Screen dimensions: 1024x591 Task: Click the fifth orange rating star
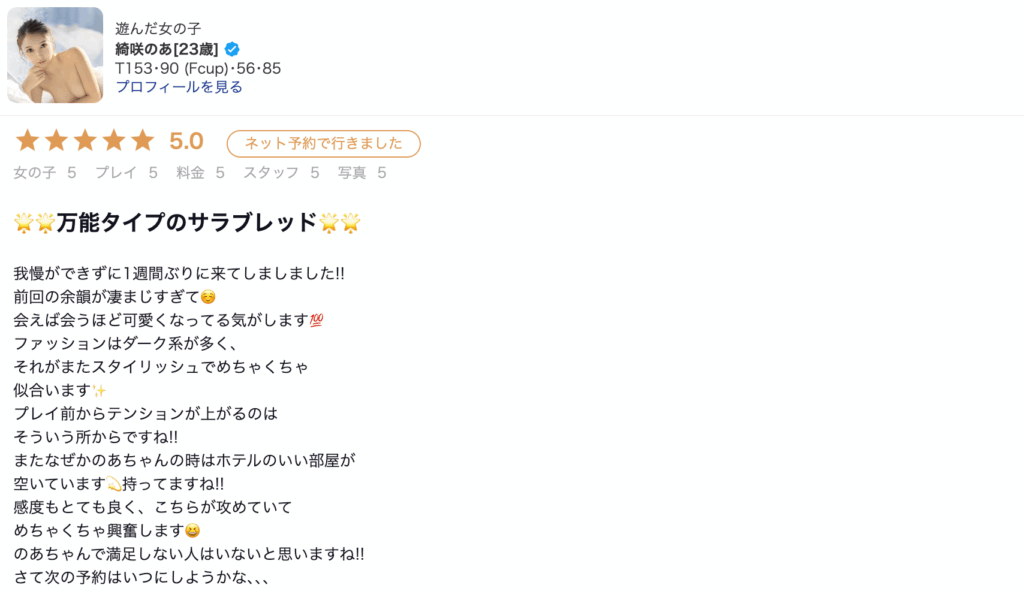coord(143,141)
